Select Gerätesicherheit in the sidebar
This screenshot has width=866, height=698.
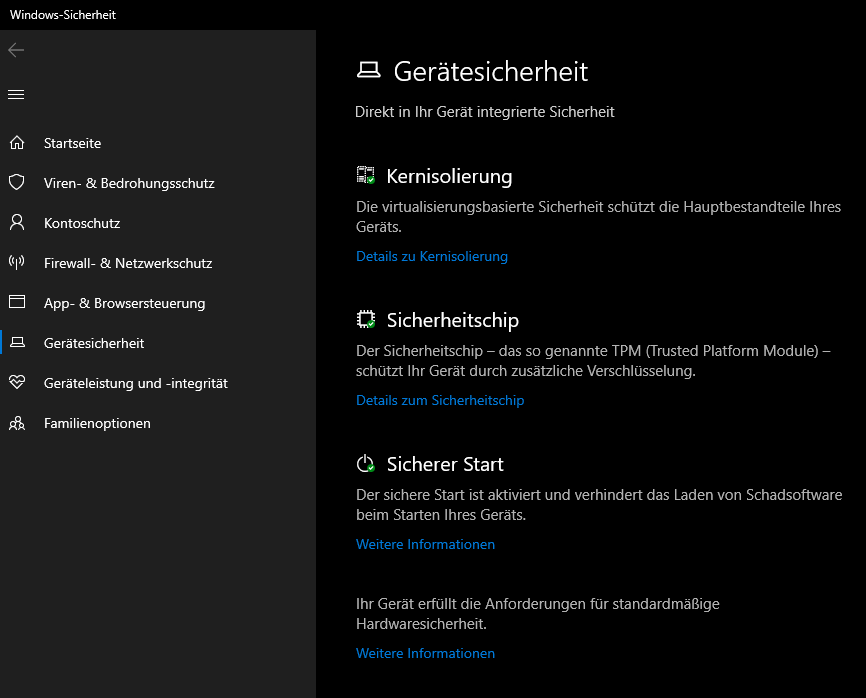click(94, 343)
